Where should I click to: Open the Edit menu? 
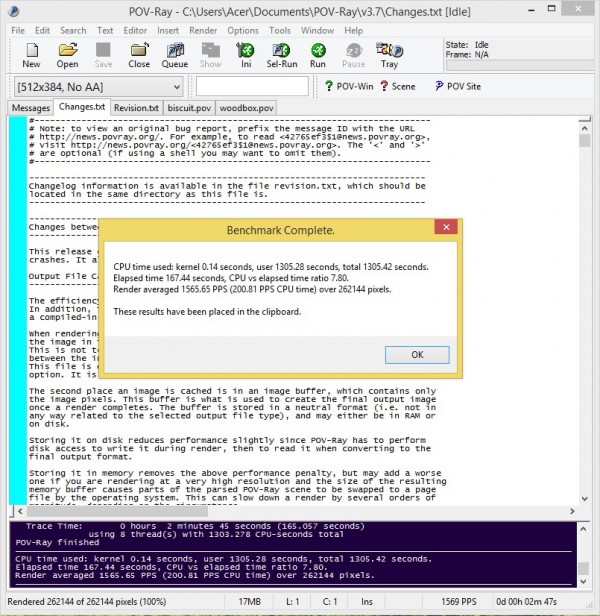[x=42, y=30]
